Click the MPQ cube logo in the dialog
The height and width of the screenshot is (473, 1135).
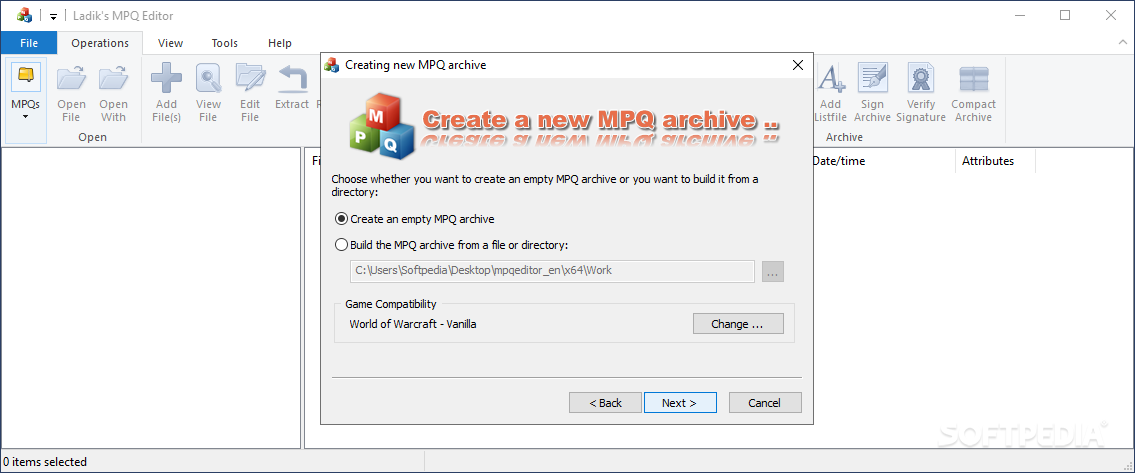pyautogui.click(x=381, y=125)
